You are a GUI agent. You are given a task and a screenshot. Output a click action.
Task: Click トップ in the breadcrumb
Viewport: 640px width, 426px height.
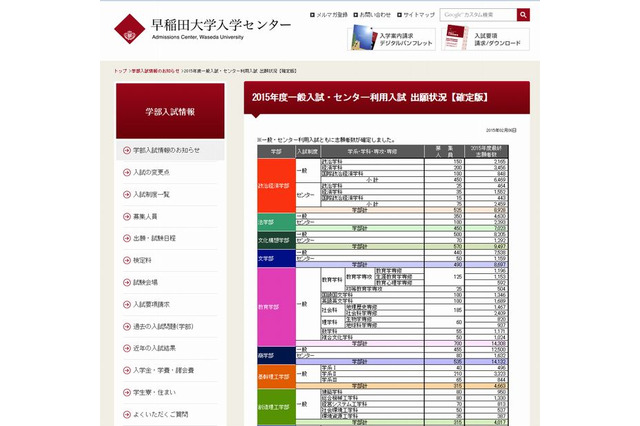(120, 72)
